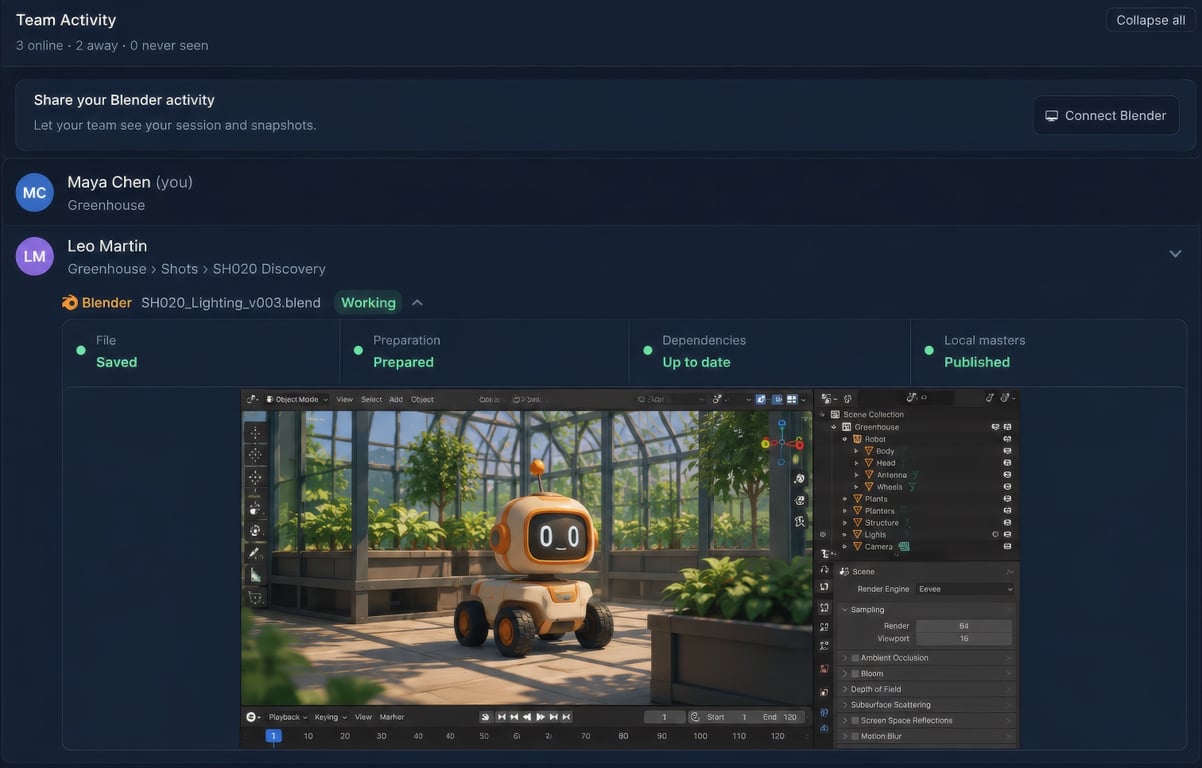Toggle visibility of the Wheels object
Viewport: 1202px width, 768px height.
click(1007, 487)
